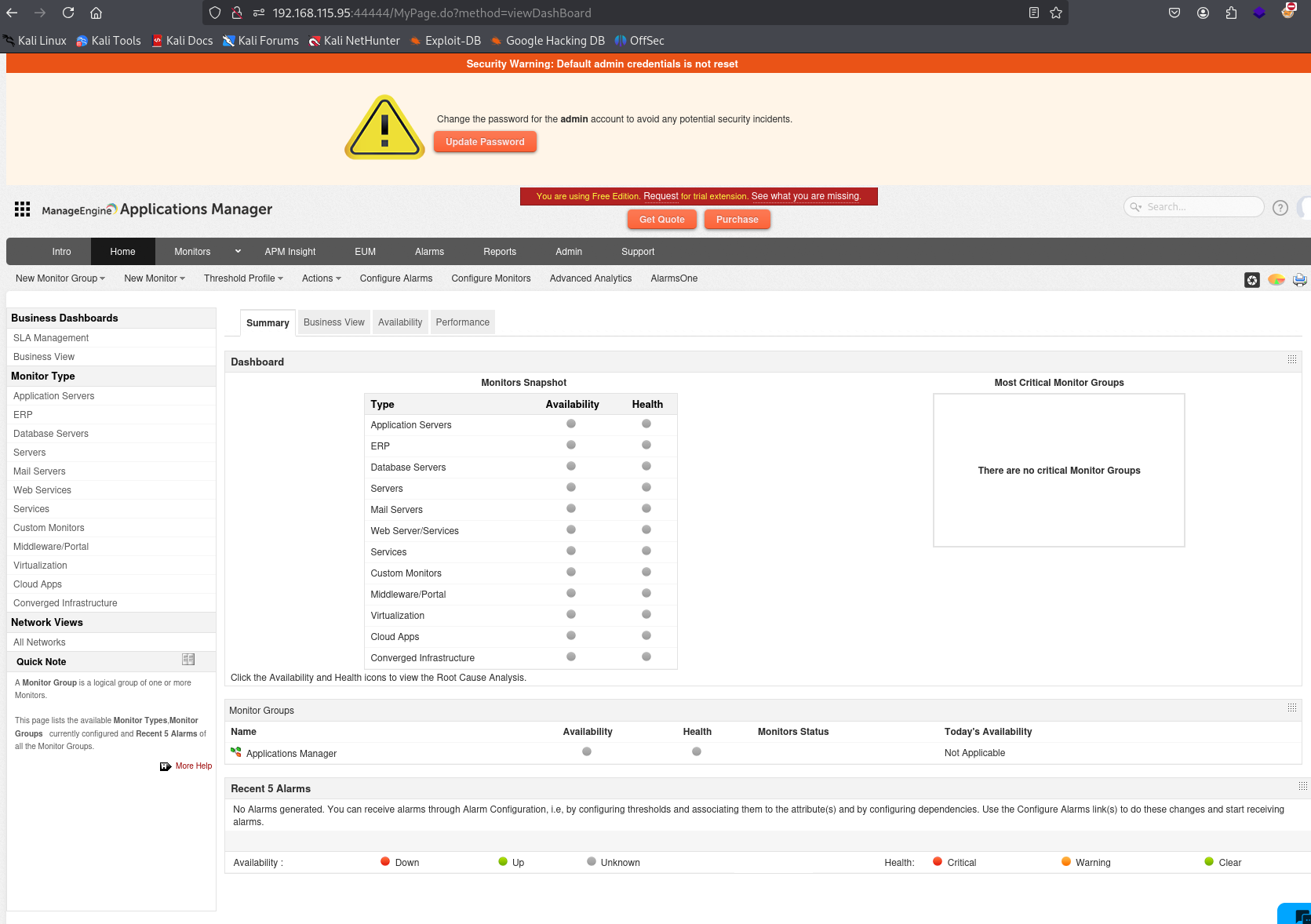The width and height of the screenshot is (1311, 924).
Task: Open the Admin menu
Action: (569, 252)
